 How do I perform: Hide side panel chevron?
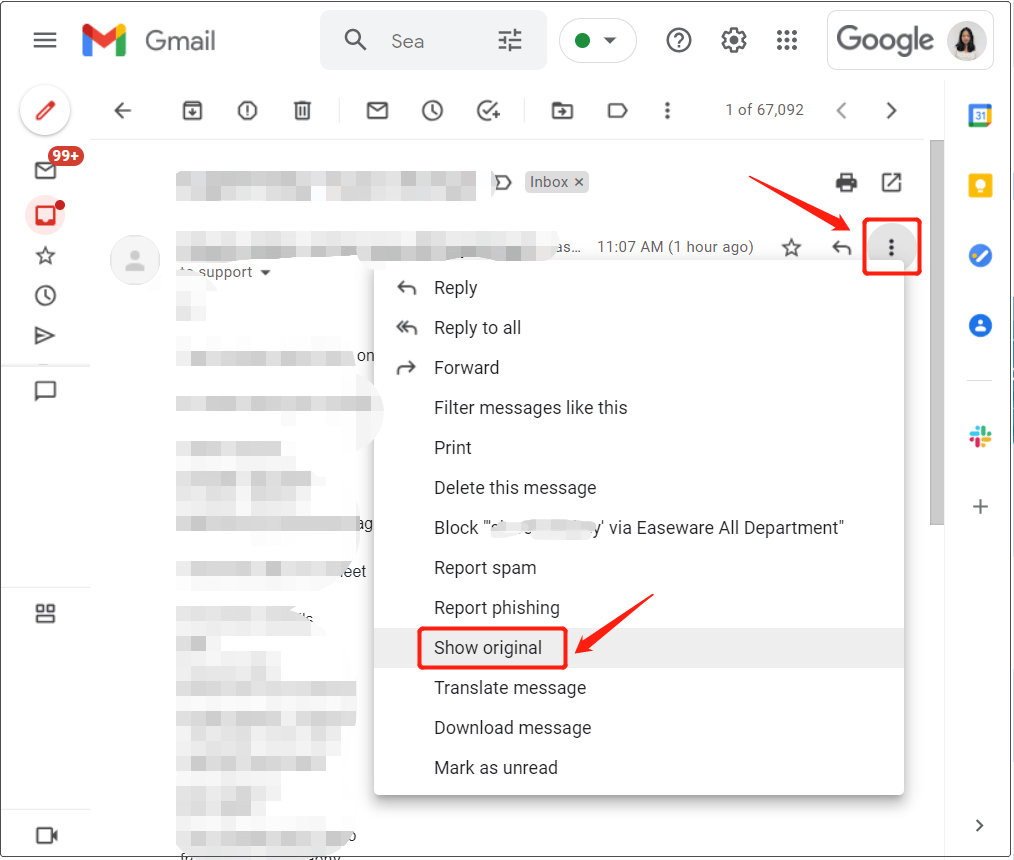tap(979, 825)
